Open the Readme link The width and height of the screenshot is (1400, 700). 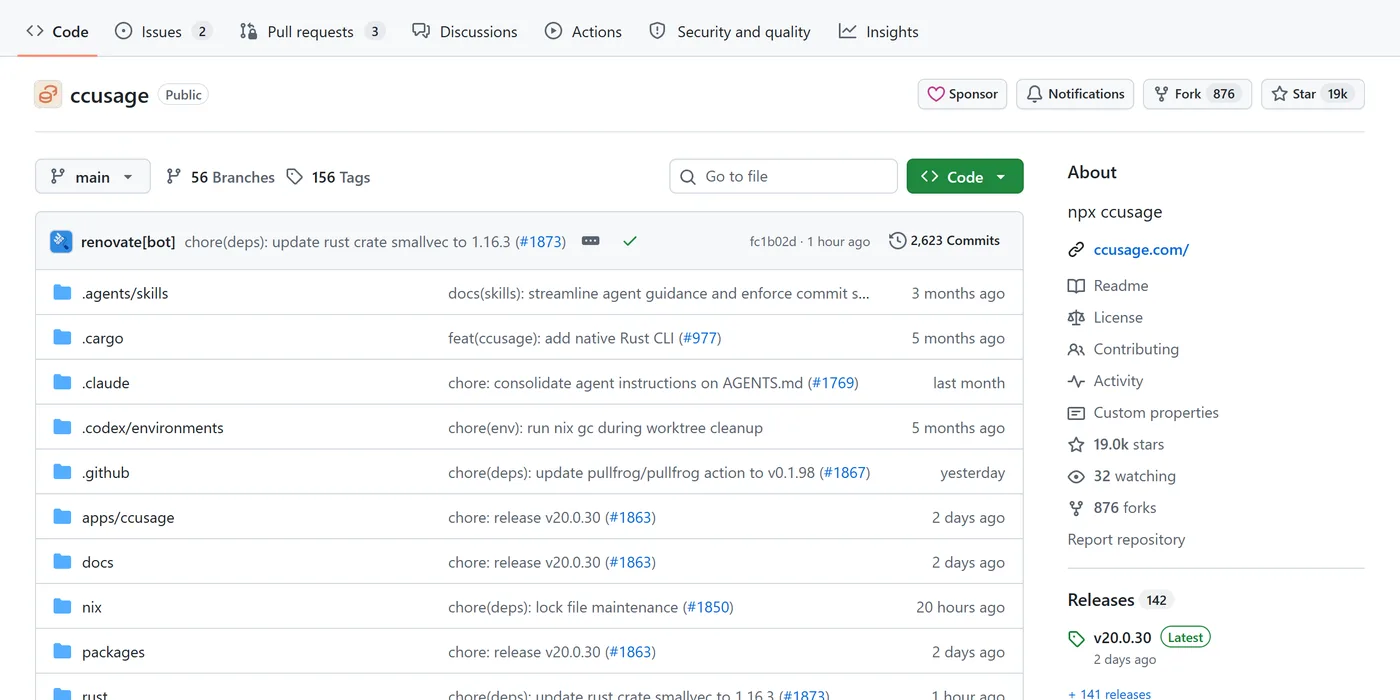(1108, 286)
